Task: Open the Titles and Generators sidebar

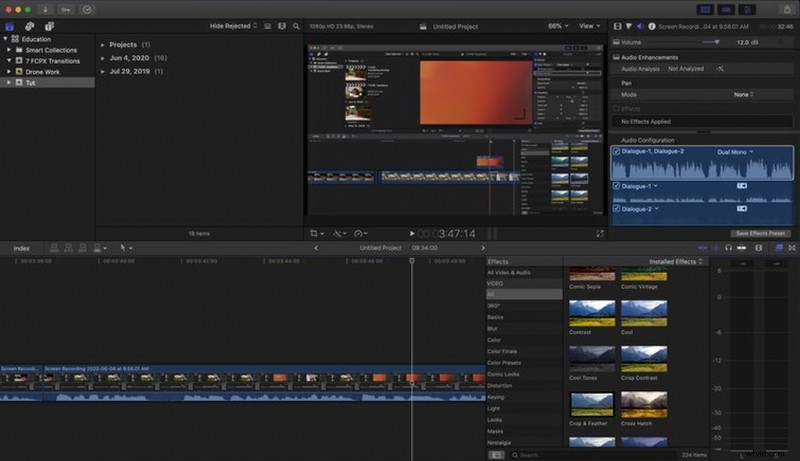Action: [x=49, y=27]
